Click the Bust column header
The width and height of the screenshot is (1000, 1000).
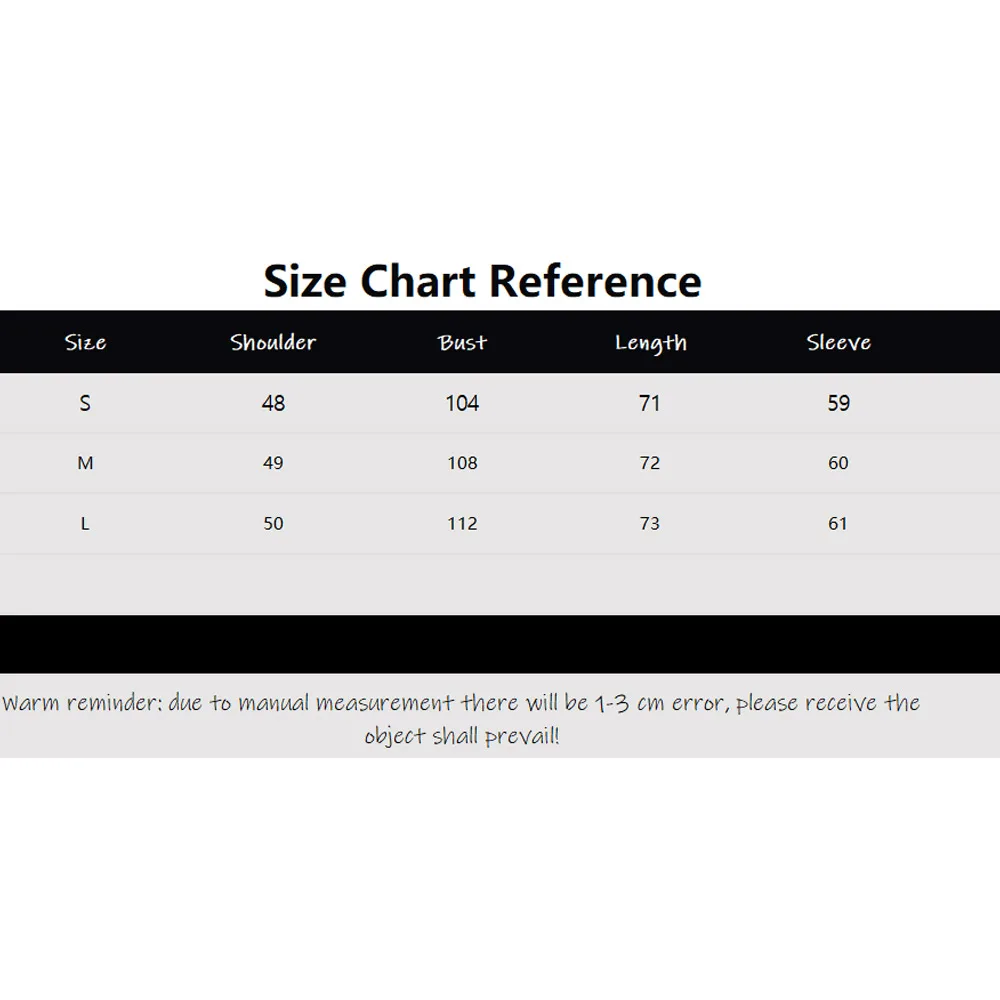pyautogui.click(x=462, y=342)
